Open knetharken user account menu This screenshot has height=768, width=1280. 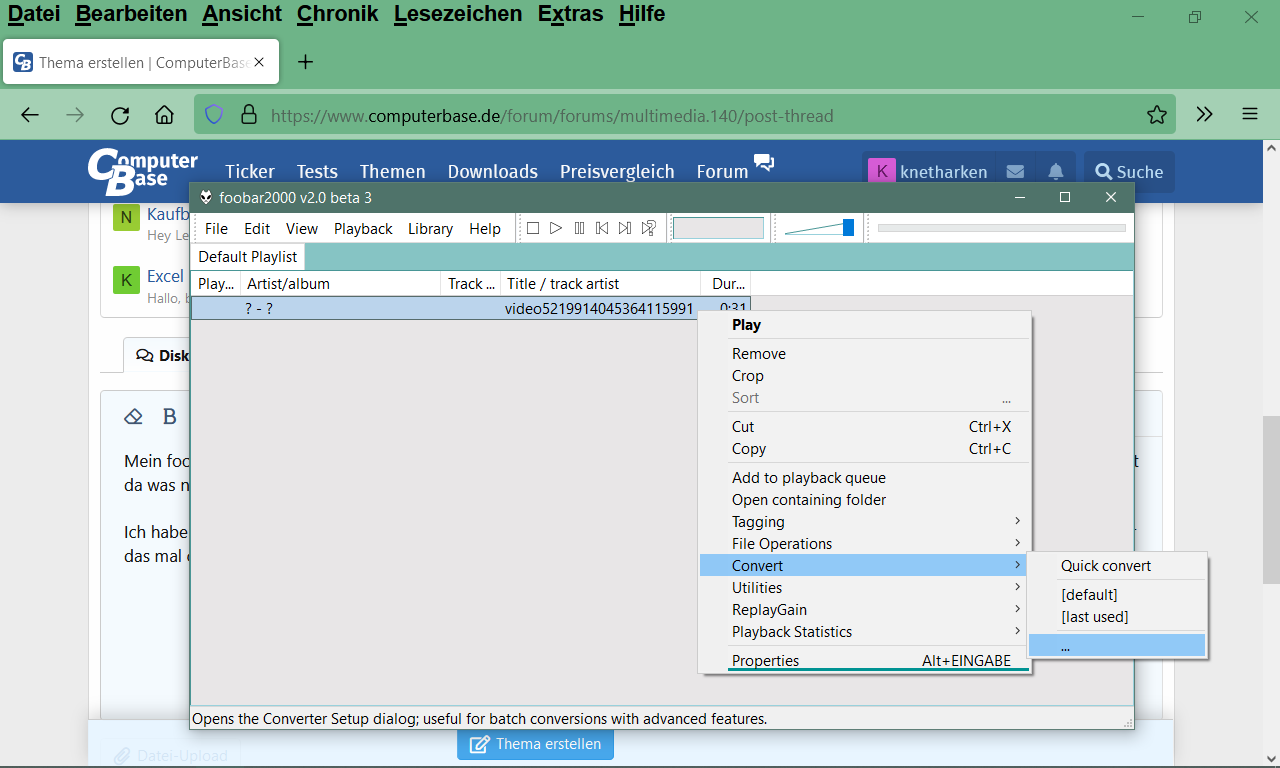(x=928, y=172)
